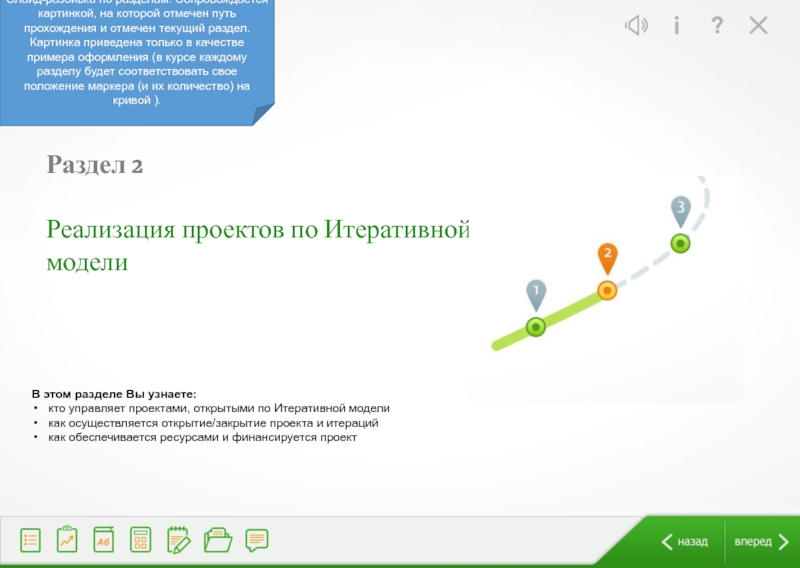Click the information 'i' icon

[677, 26]
